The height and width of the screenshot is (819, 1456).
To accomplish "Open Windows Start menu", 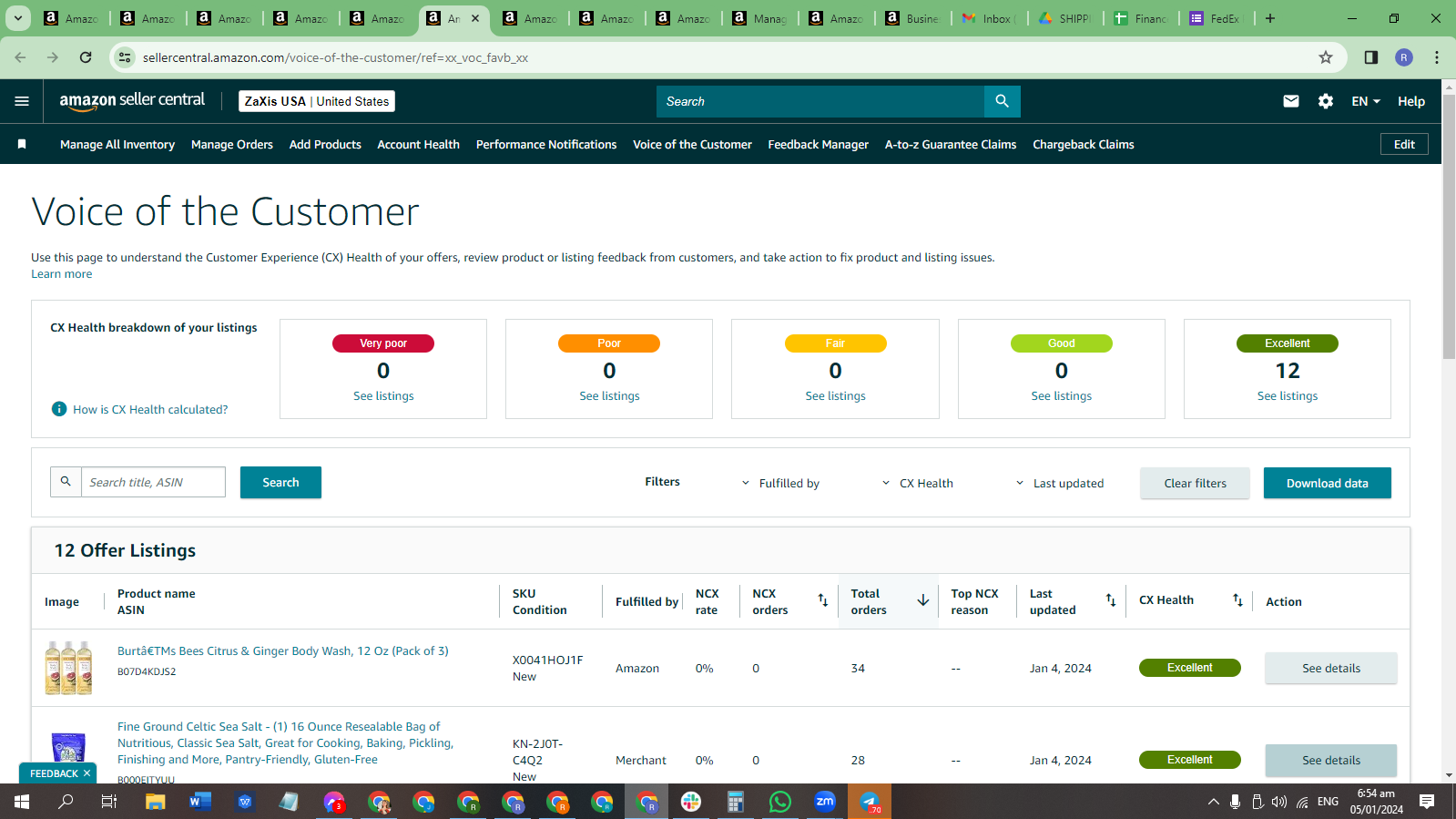I will click(22, 802).
